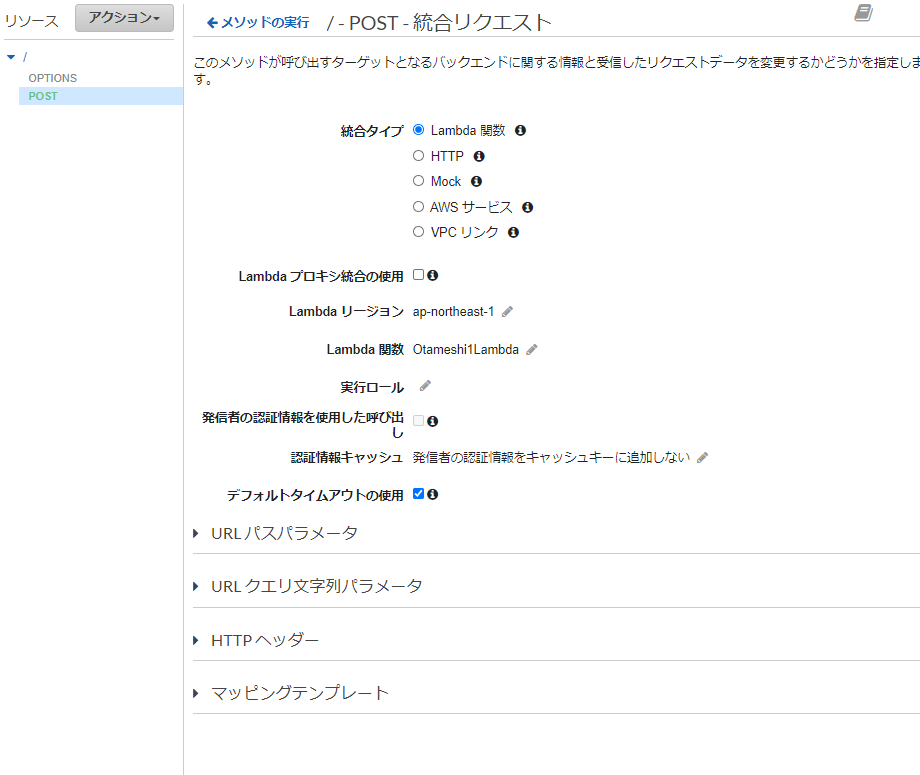This screenshot has height=775, width=920.
Task: Select root / resource
Action: pos(25,57)
